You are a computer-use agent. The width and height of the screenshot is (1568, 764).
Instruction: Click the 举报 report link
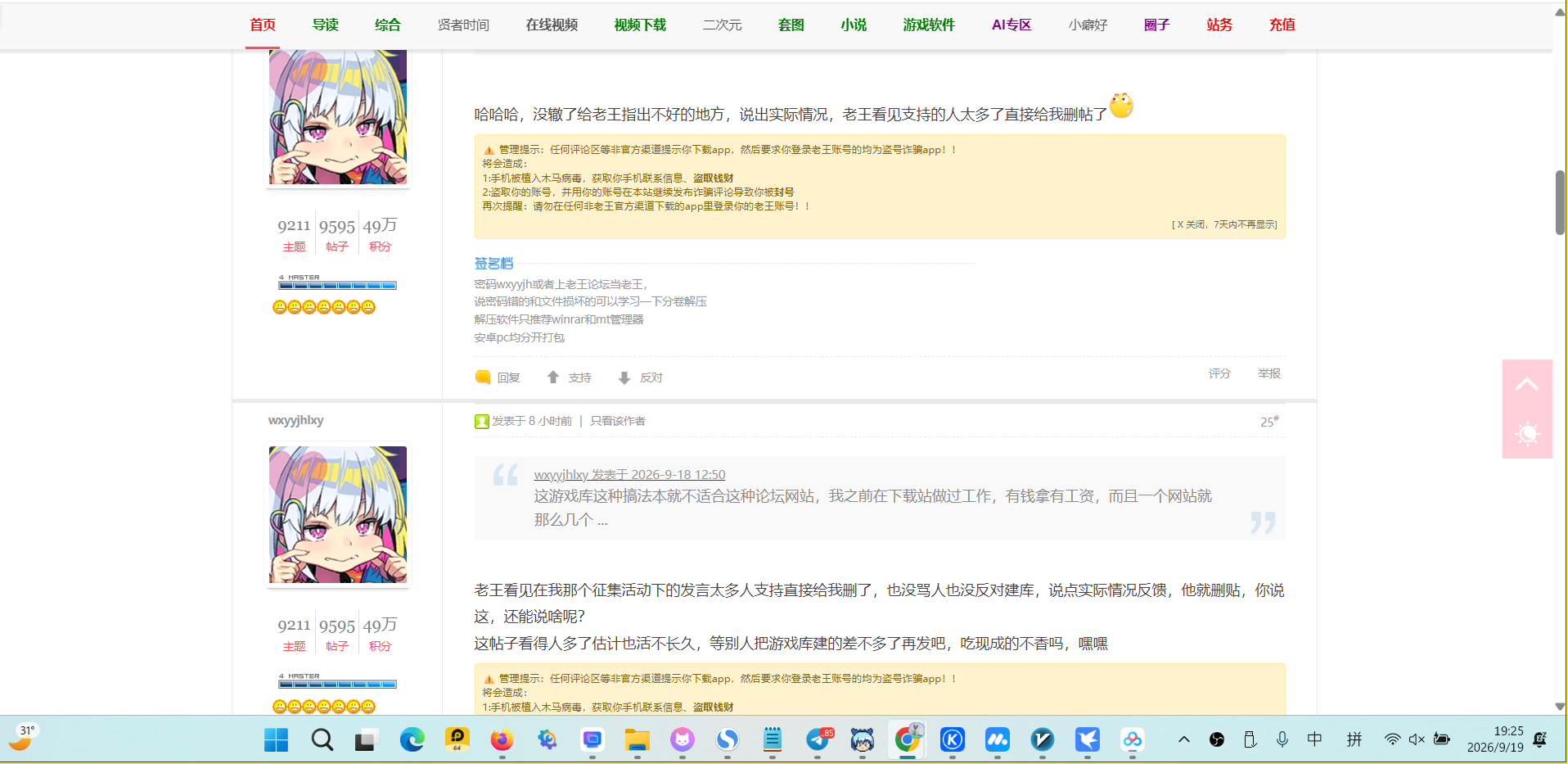point(1269,373)
